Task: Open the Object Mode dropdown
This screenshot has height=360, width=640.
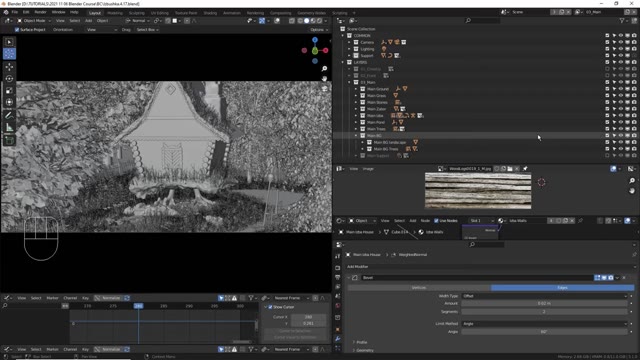Action: (x=34, y=20)
